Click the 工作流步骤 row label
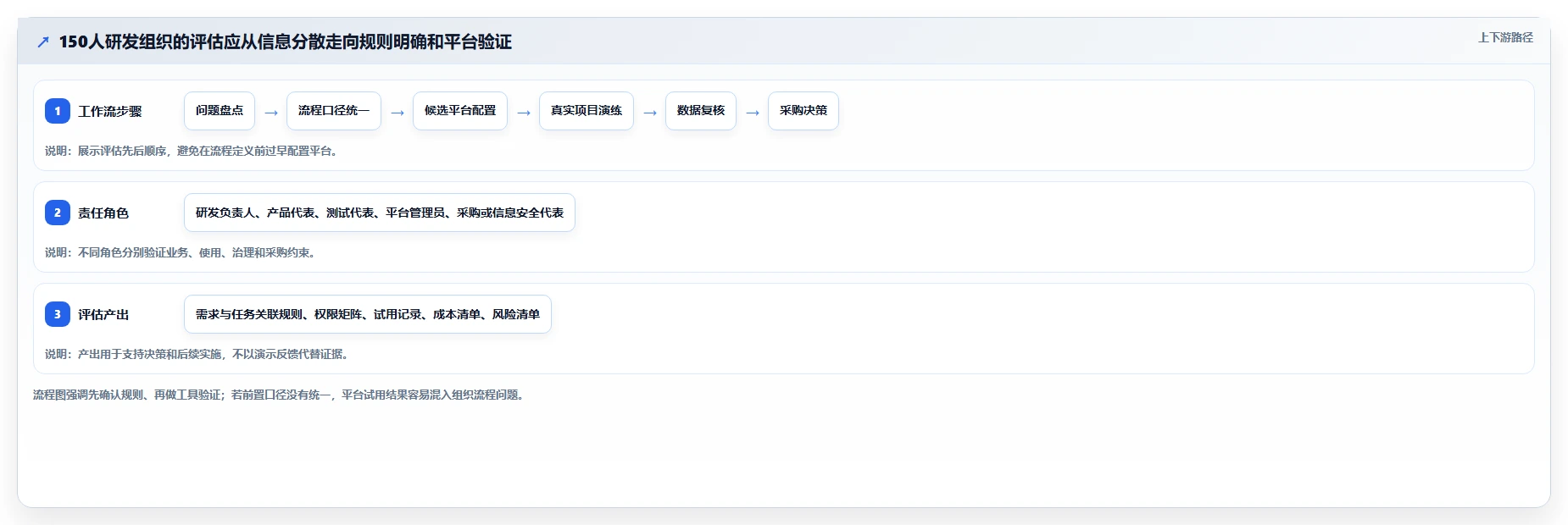This screenshot has height=525, width=1568. (x=110, y=112)
